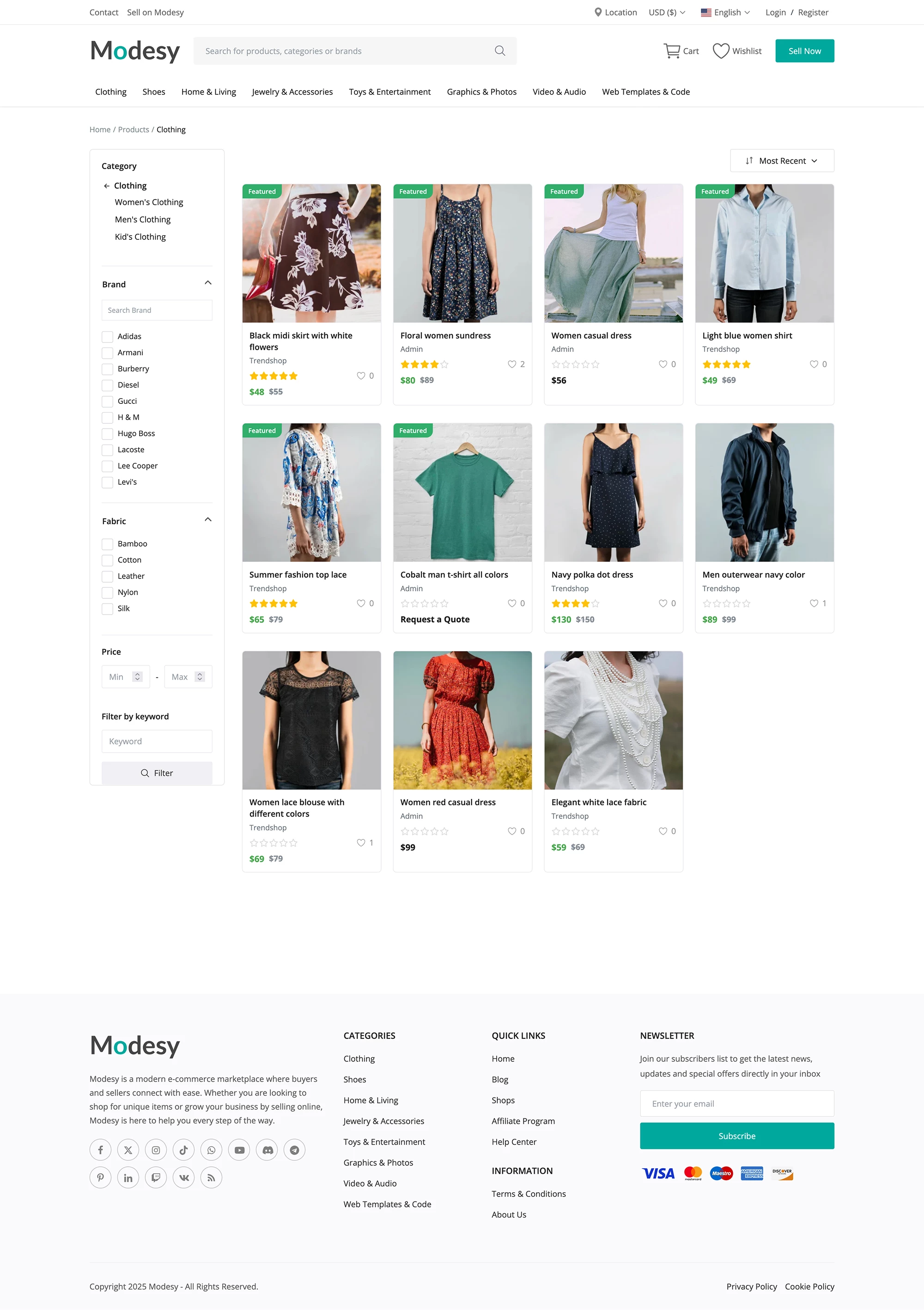924x1310 pixels.
Task: Enable the Gucci brand filter checkbox
Action: 107,401
